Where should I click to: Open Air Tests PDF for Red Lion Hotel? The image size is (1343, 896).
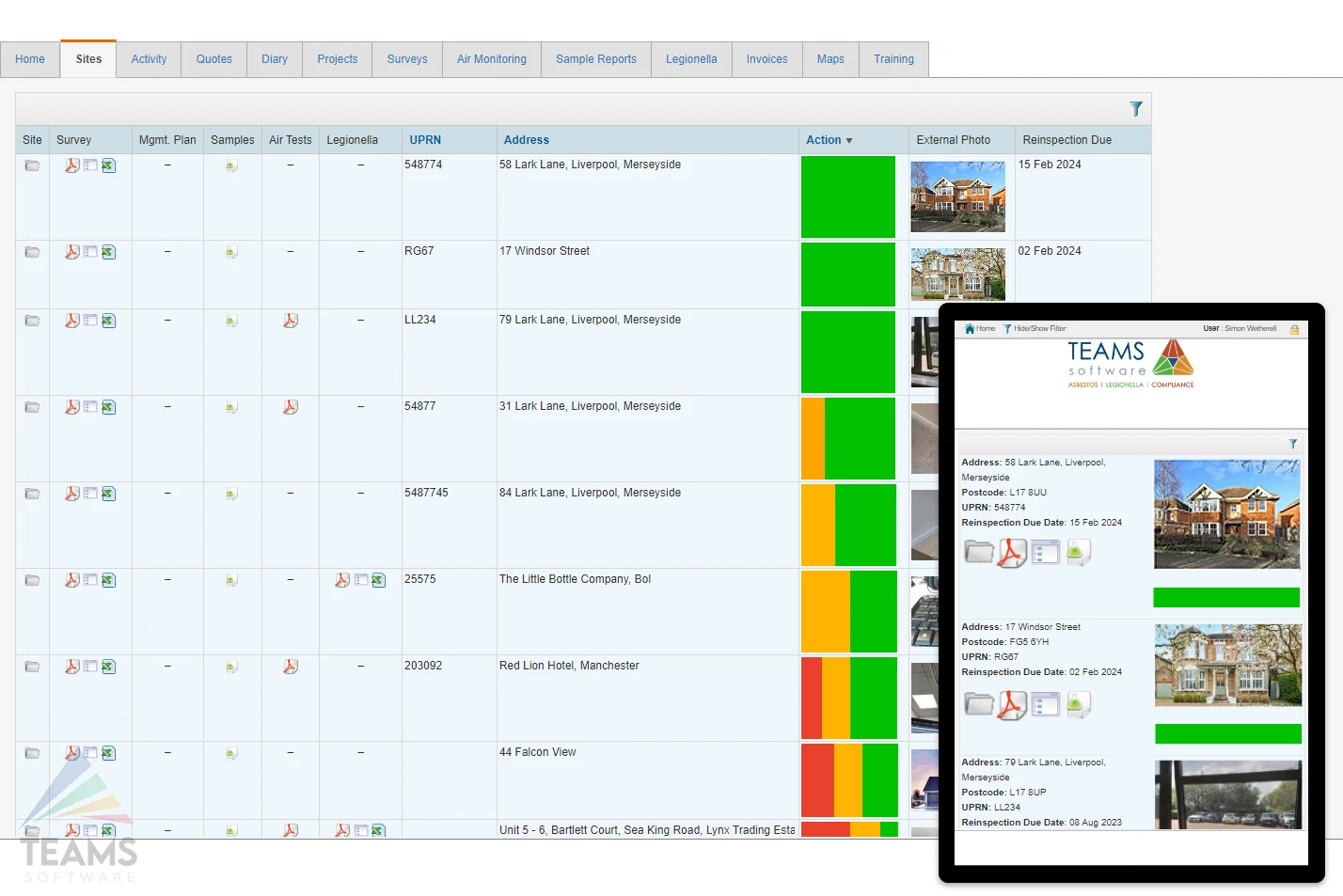291,667
